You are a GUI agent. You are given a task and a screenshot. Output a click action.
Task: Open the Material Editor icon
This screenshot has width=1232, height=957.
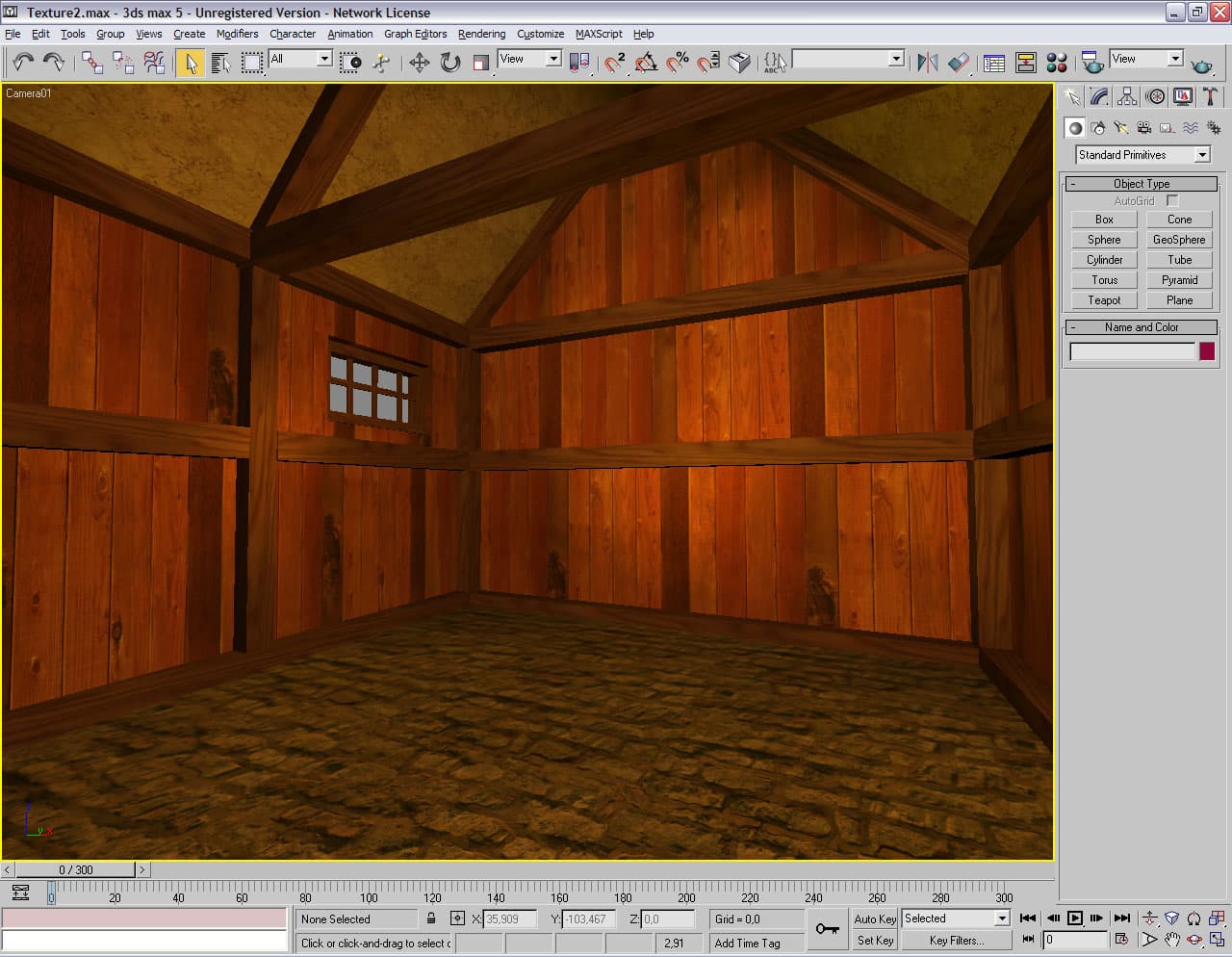pos(1056,63)
